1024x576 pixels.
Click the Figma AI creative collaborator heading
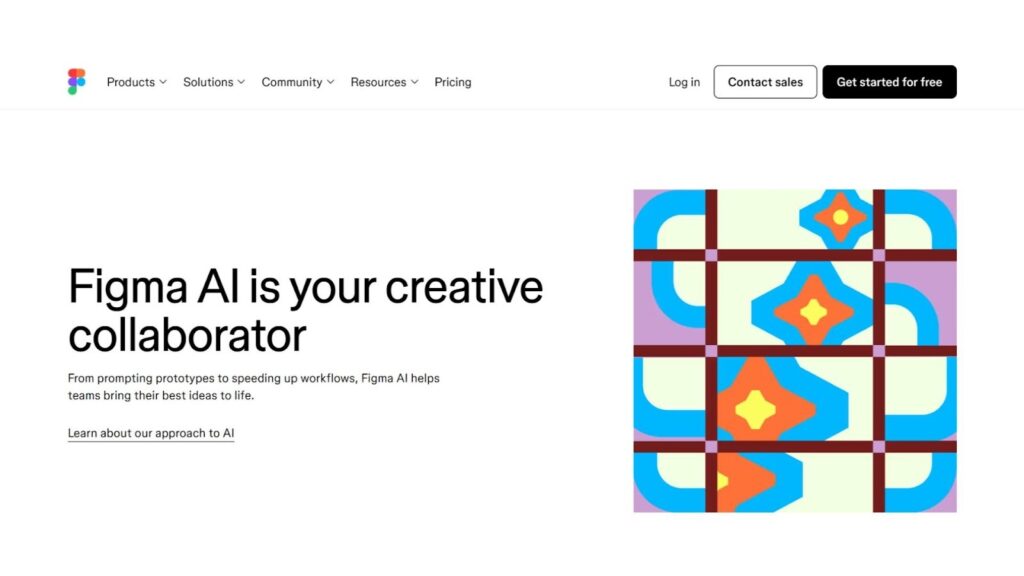(305, 311)
